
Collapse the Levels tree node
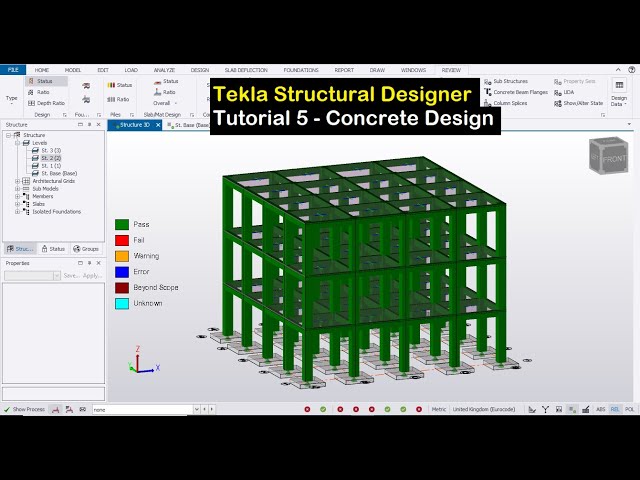18,143
